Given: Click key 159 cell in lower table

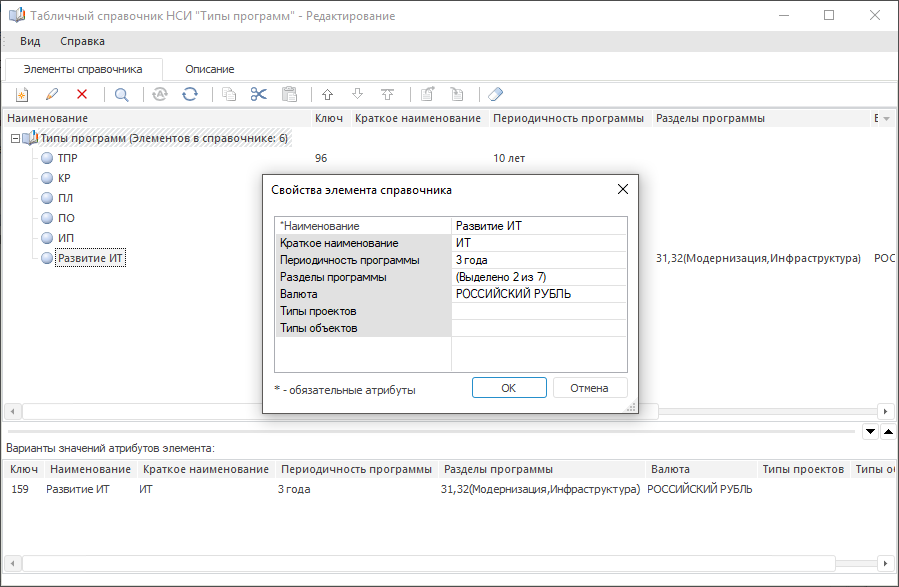Looking at the screenshot, I should (20, 489).
